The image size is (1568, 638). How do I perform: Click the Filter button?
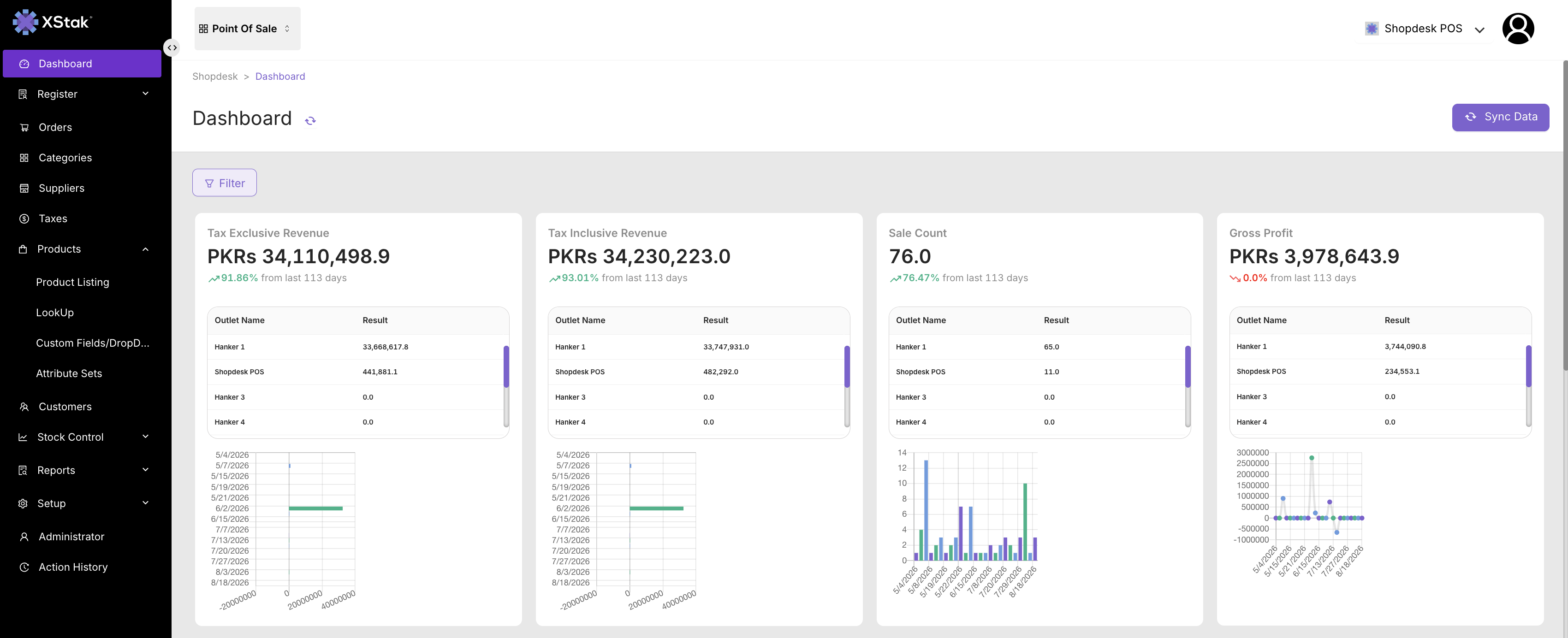(225, 183)
